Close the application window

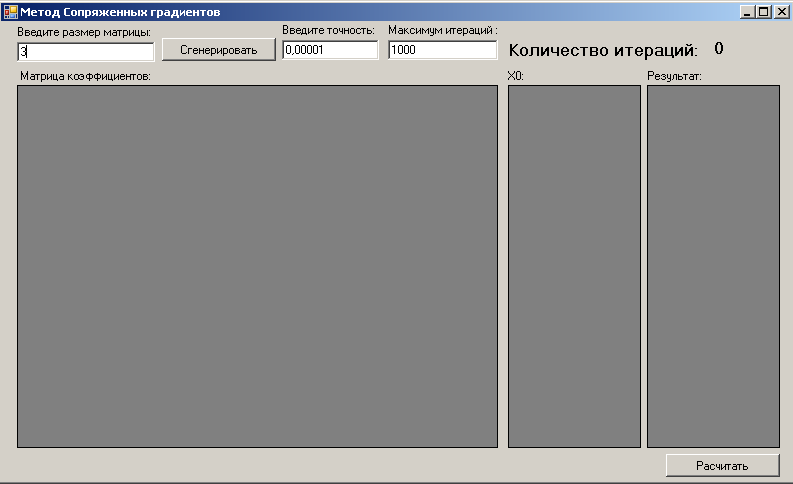[x=781, y=12]
